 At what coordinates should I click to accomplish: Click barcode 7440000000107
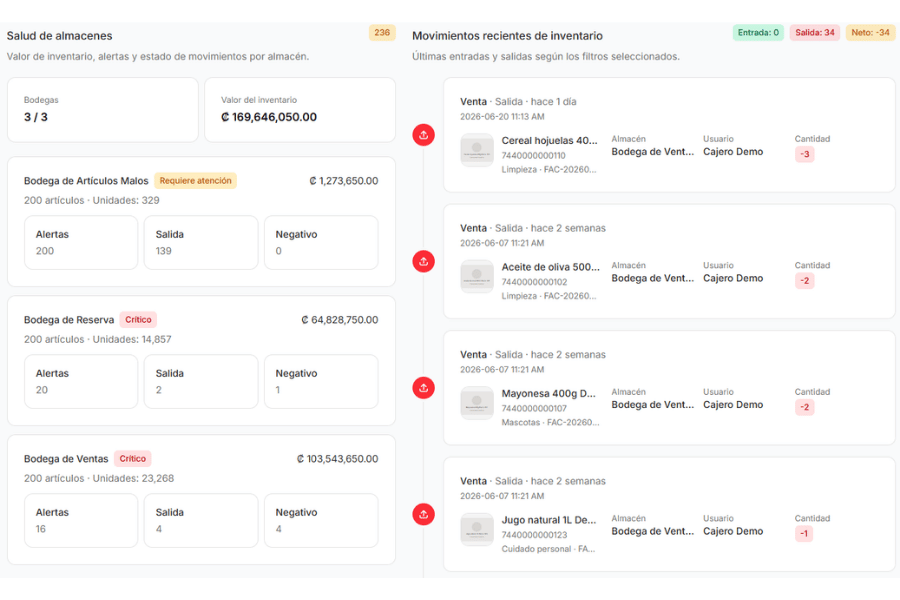[x=534, y=408]
